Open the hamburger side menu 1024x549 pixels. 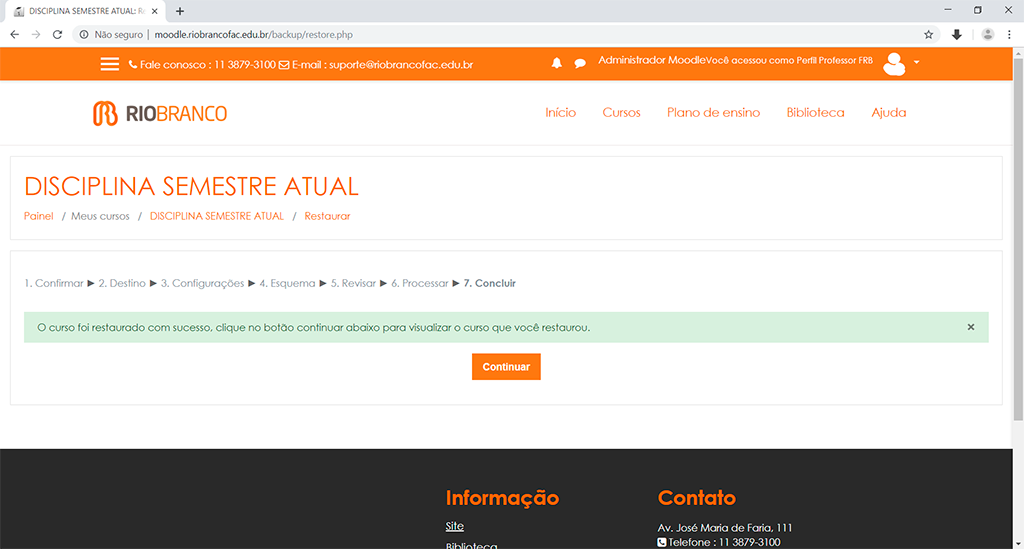click(x=110, y=64)
